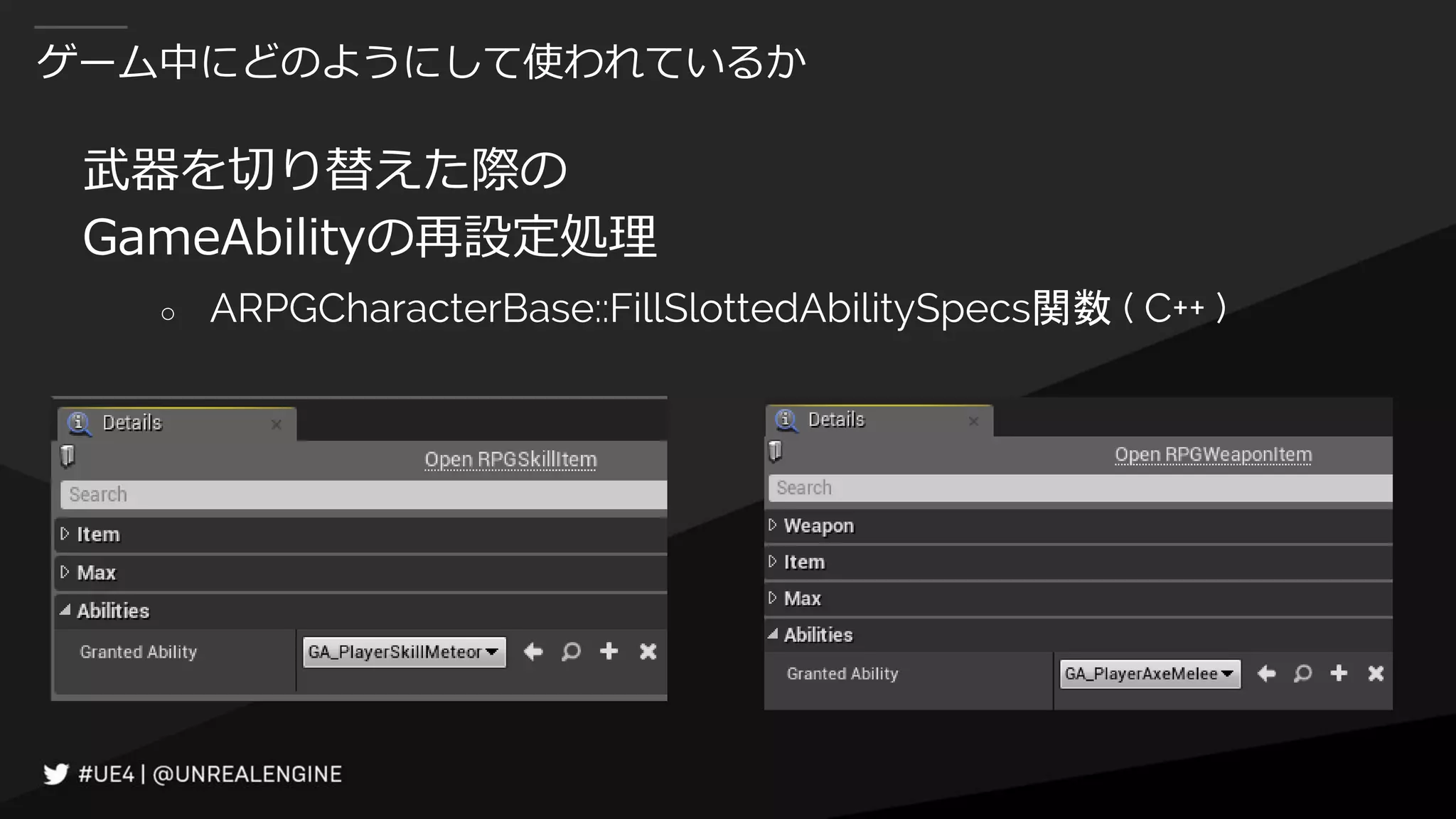Collapse Abilities category in RPGWeaponItem panel
This screenshot has width=1456, height=819.
[x=773, y=634]
